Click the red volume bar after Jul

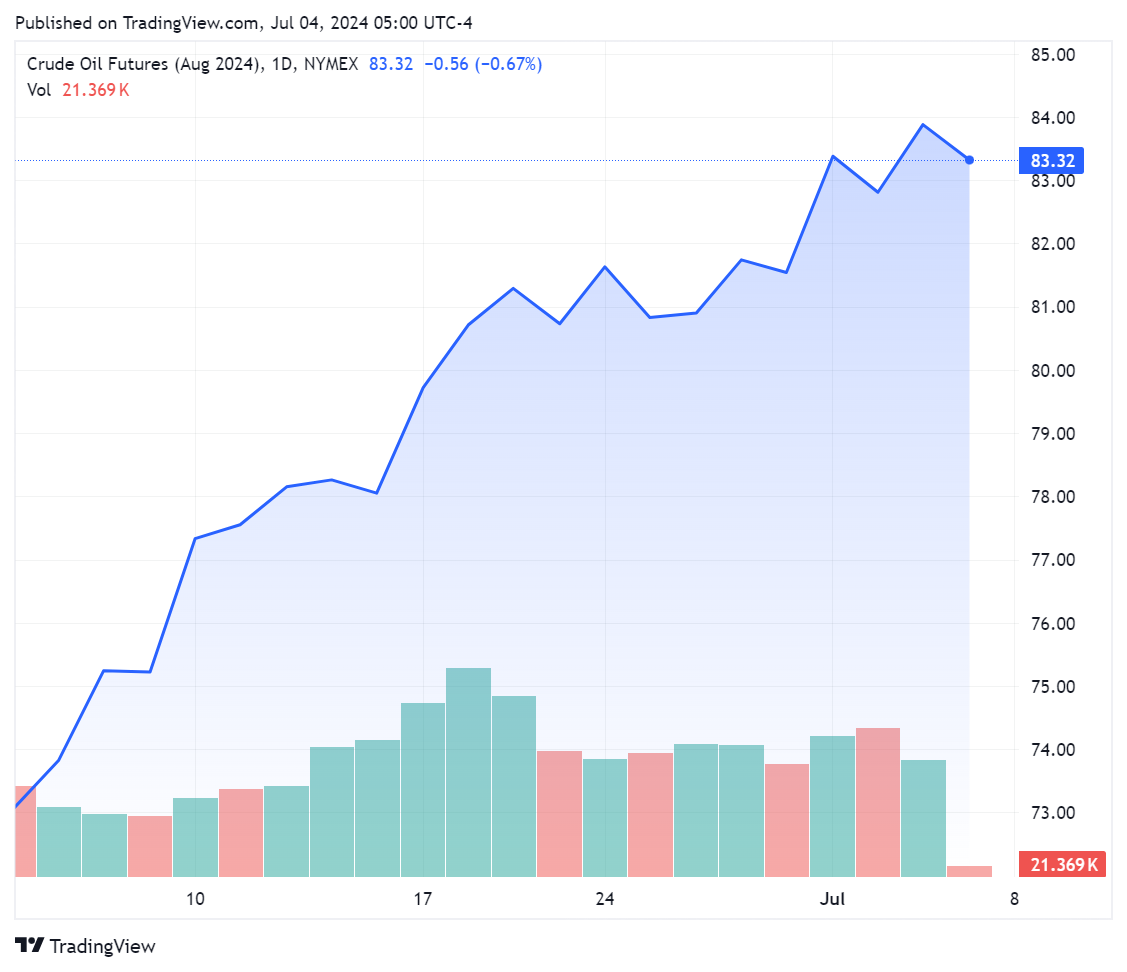(878, 802)
